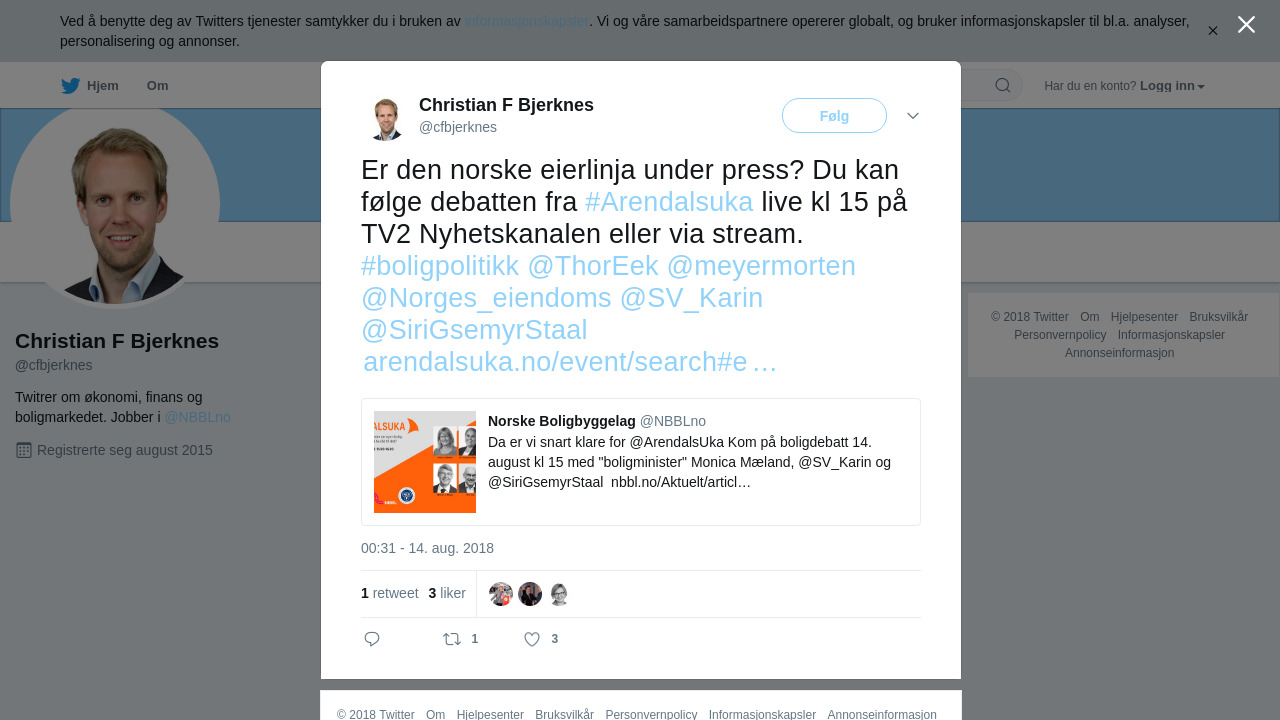The width and height of the screenshot is (1280, 720).
Task: Open first liker's avatar
Action: tap(501, 594)
